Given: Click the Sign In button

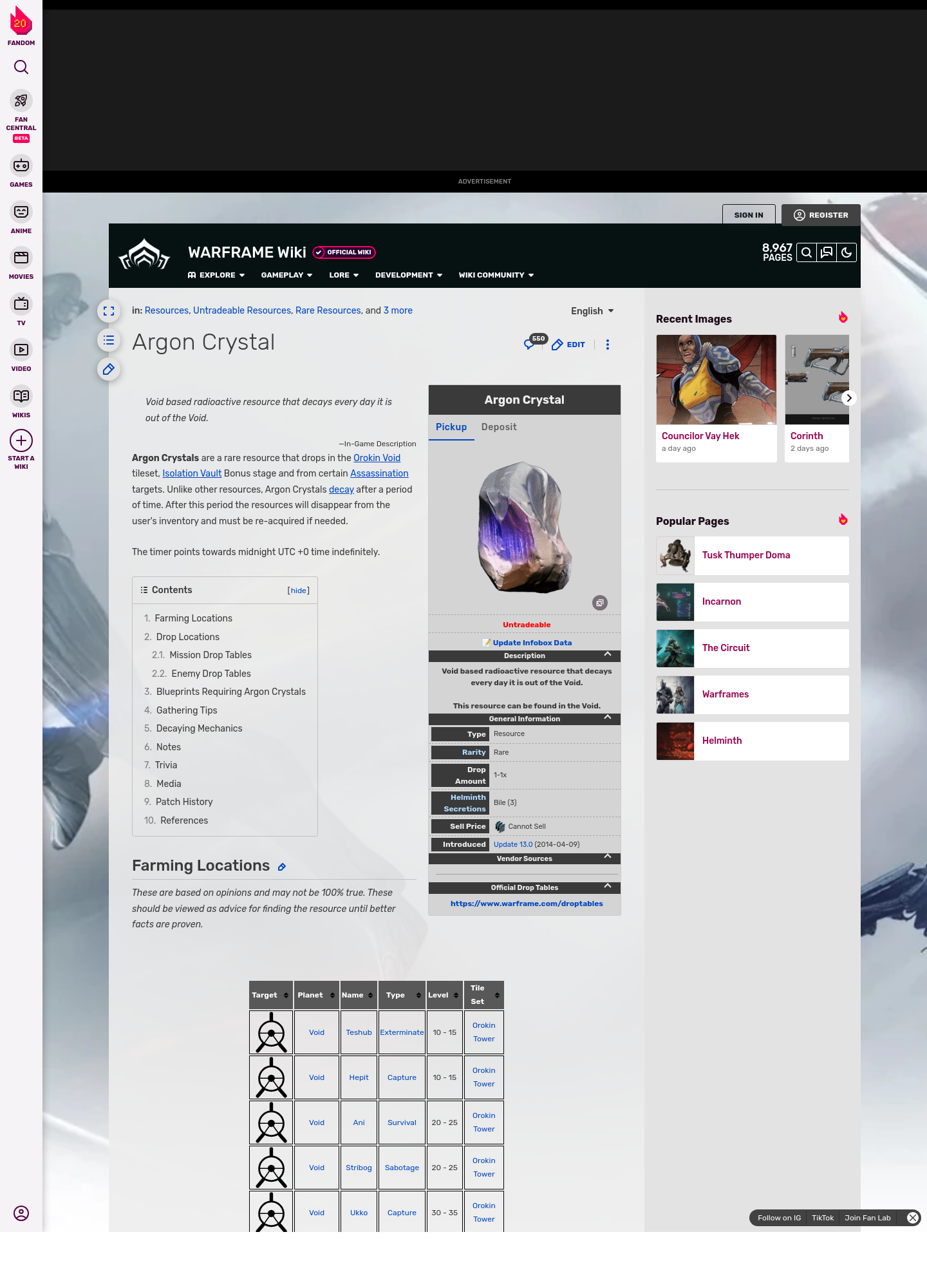Looking at the screenshot, I should (x=749, y=215).
